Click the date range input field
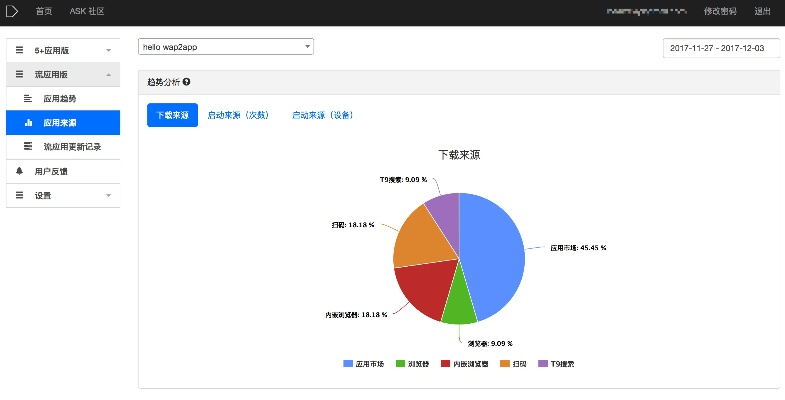785x400 pixels. [720, 48]
